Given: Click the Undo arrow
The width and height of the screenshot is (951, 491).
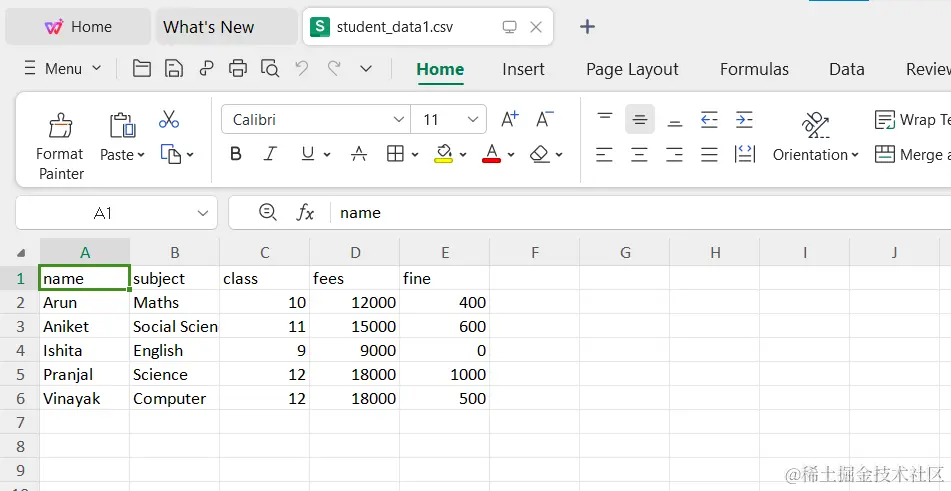Looking at the screenshot, I should click(301, 68).
